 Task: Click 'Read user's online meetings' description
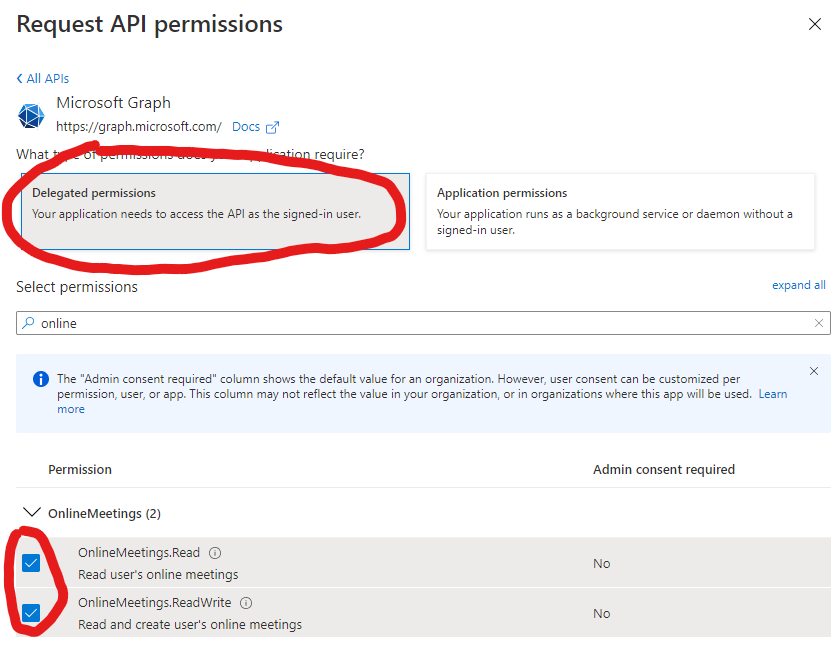tap(158, 575)
